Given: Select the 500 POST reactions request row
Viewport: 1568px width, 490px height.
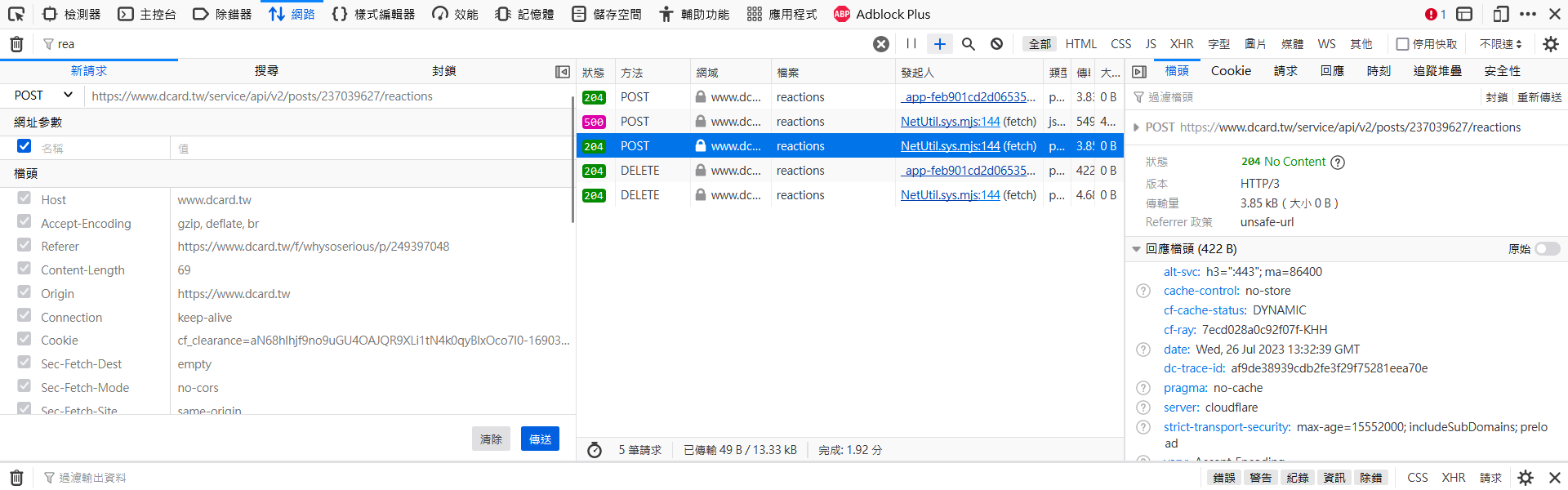Looking at the screenshot, I should click(850, 122).
